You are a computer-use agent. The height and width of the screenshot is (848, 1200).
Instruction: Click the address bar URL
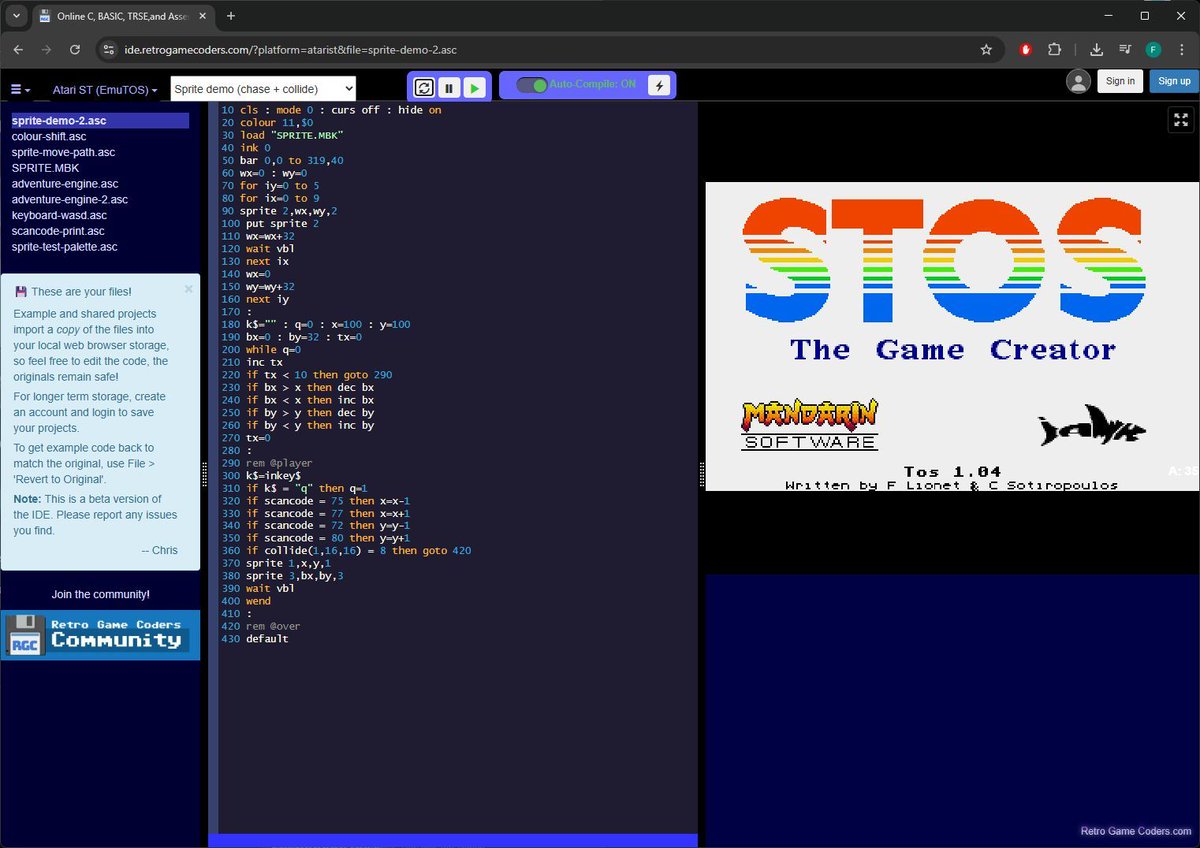(x=291, y=49)
